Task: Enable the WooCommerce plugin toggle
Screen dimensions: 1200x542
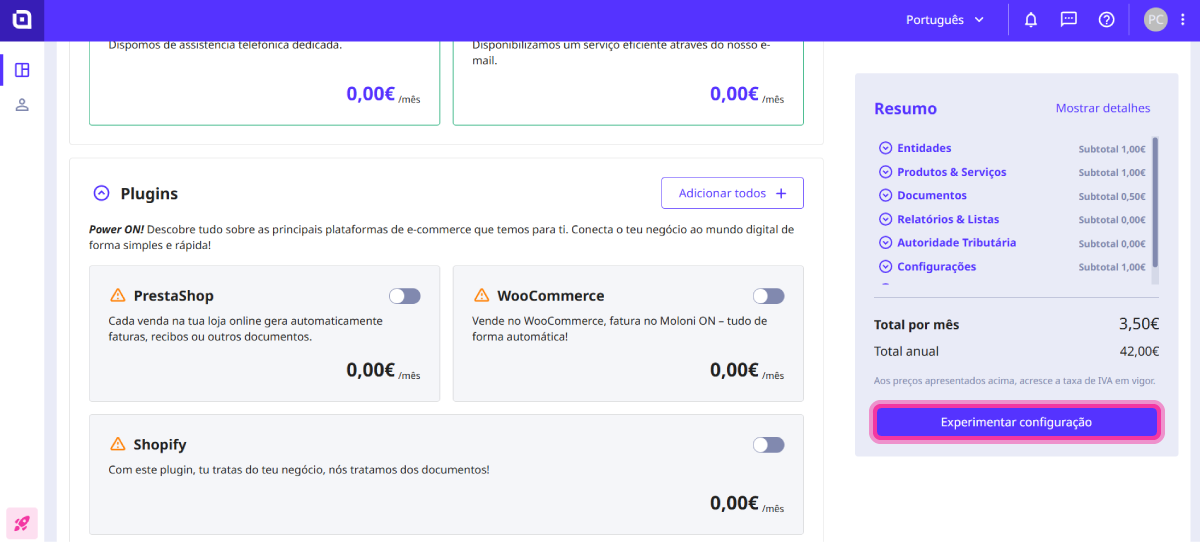Action: pos(768,296)
